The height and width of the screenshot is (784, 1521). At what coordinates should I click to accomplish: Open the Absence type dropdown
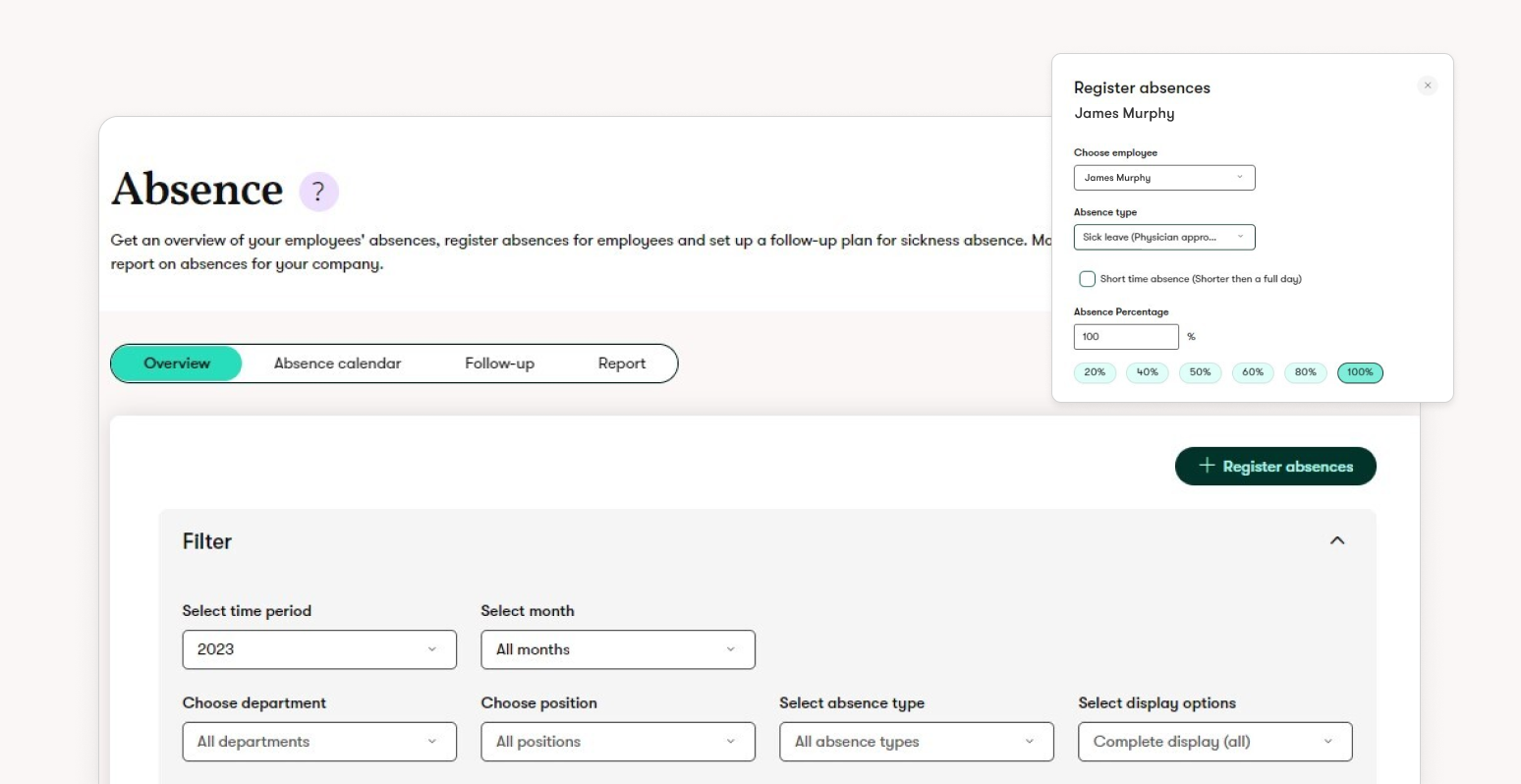1164,237
